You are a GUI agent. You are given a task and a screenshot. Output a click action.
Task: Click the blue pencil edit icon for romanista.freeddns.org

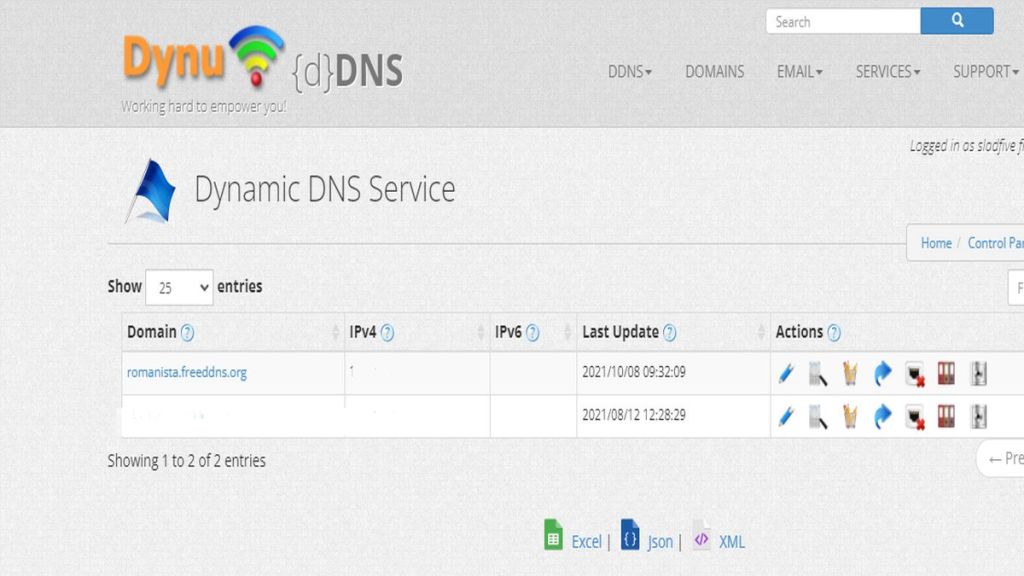[x=786, y=374]
